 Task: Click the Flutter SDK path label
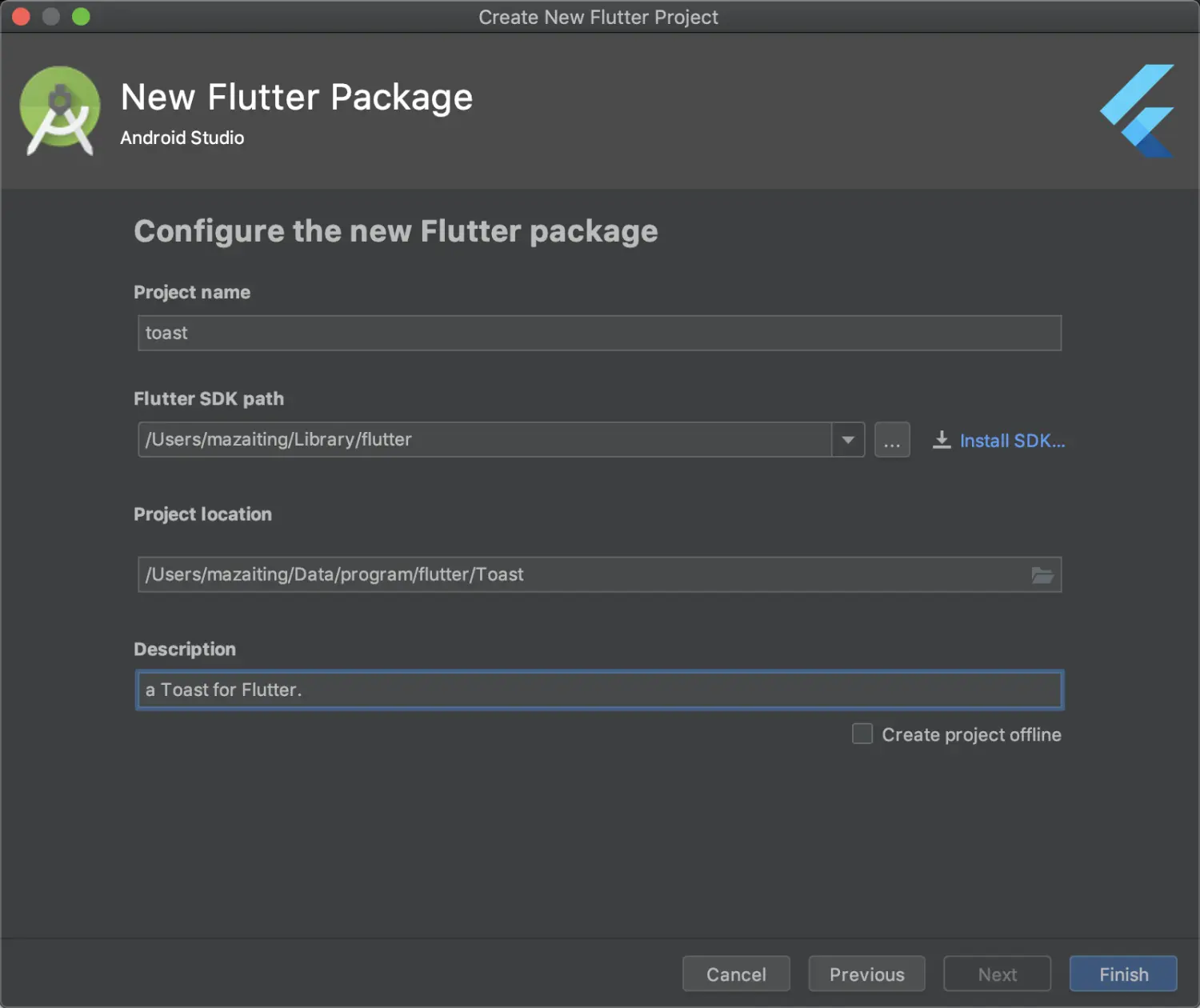(209, 398)
